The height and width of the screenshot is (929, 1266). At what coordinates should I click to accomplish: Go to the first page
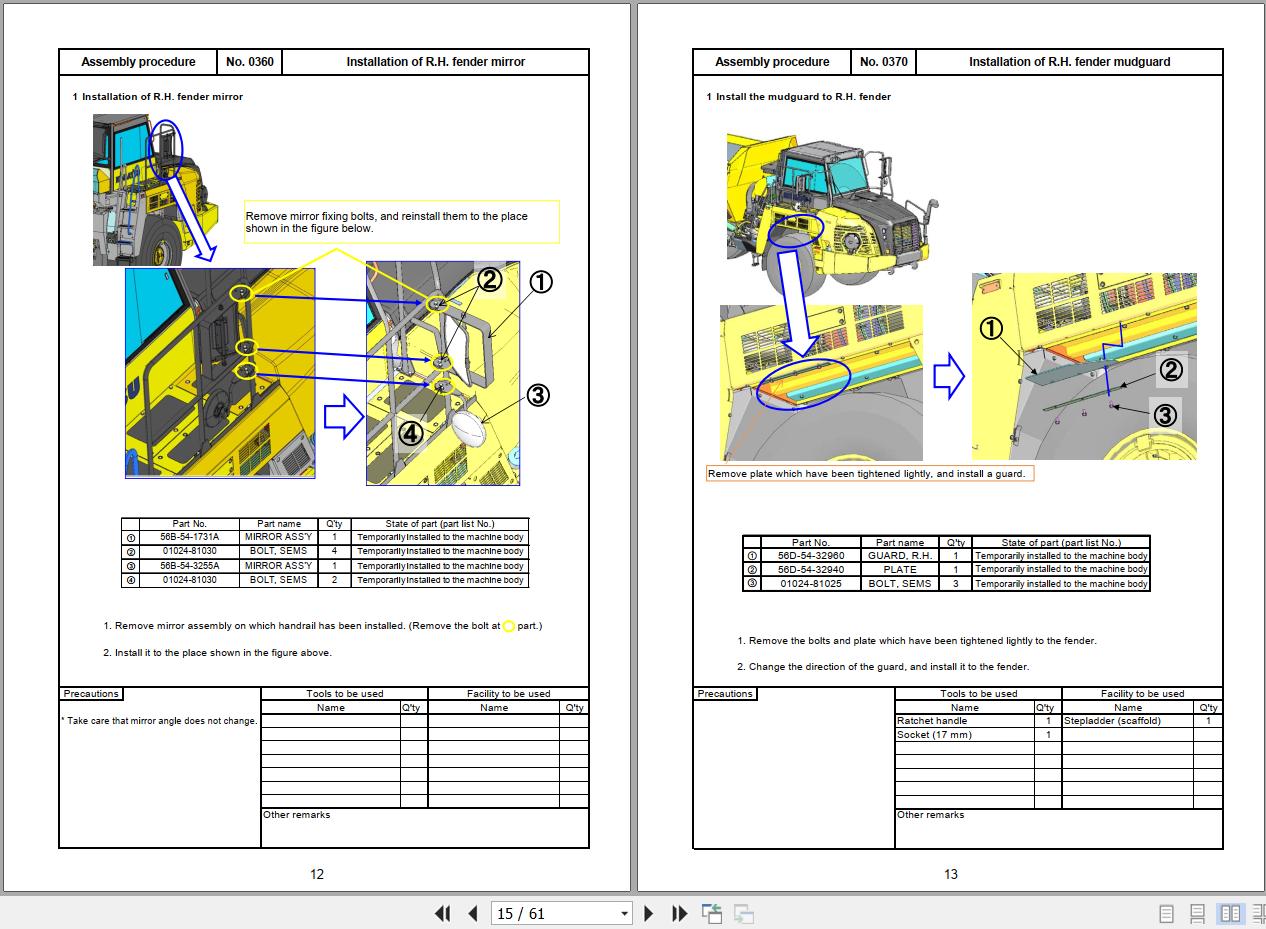pyautogui.click(x=442, y=913)
